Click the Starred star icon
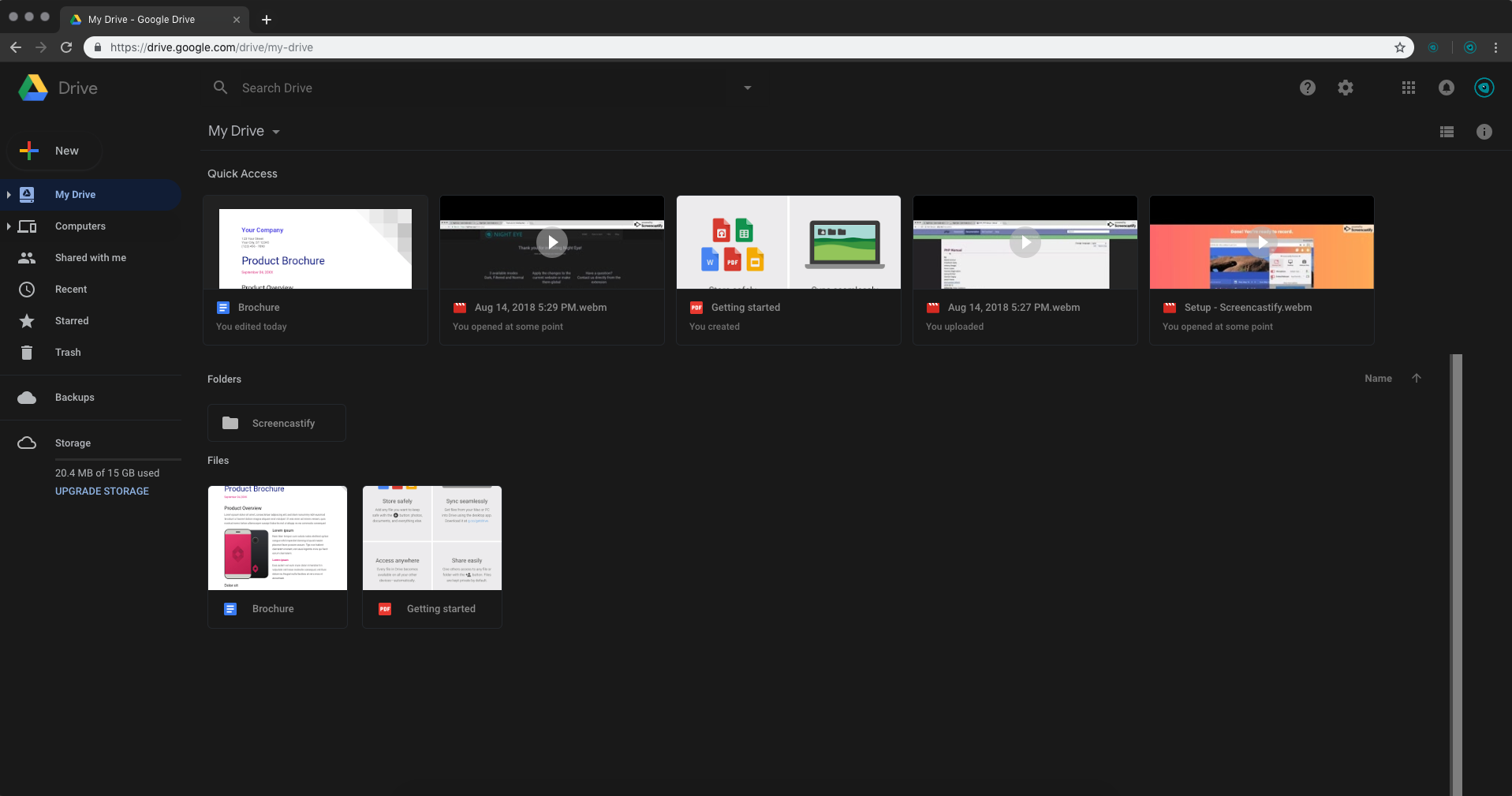Viewport: 1512px width, 796px height. (27, 321)
